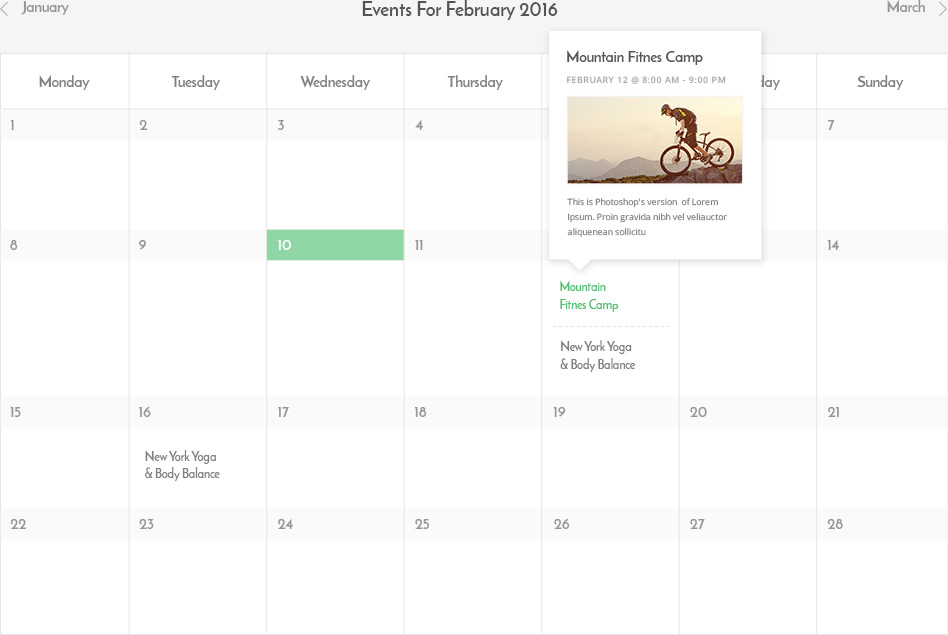
Task: Click the Sunday column header
Action: click(x=879, y=81)
